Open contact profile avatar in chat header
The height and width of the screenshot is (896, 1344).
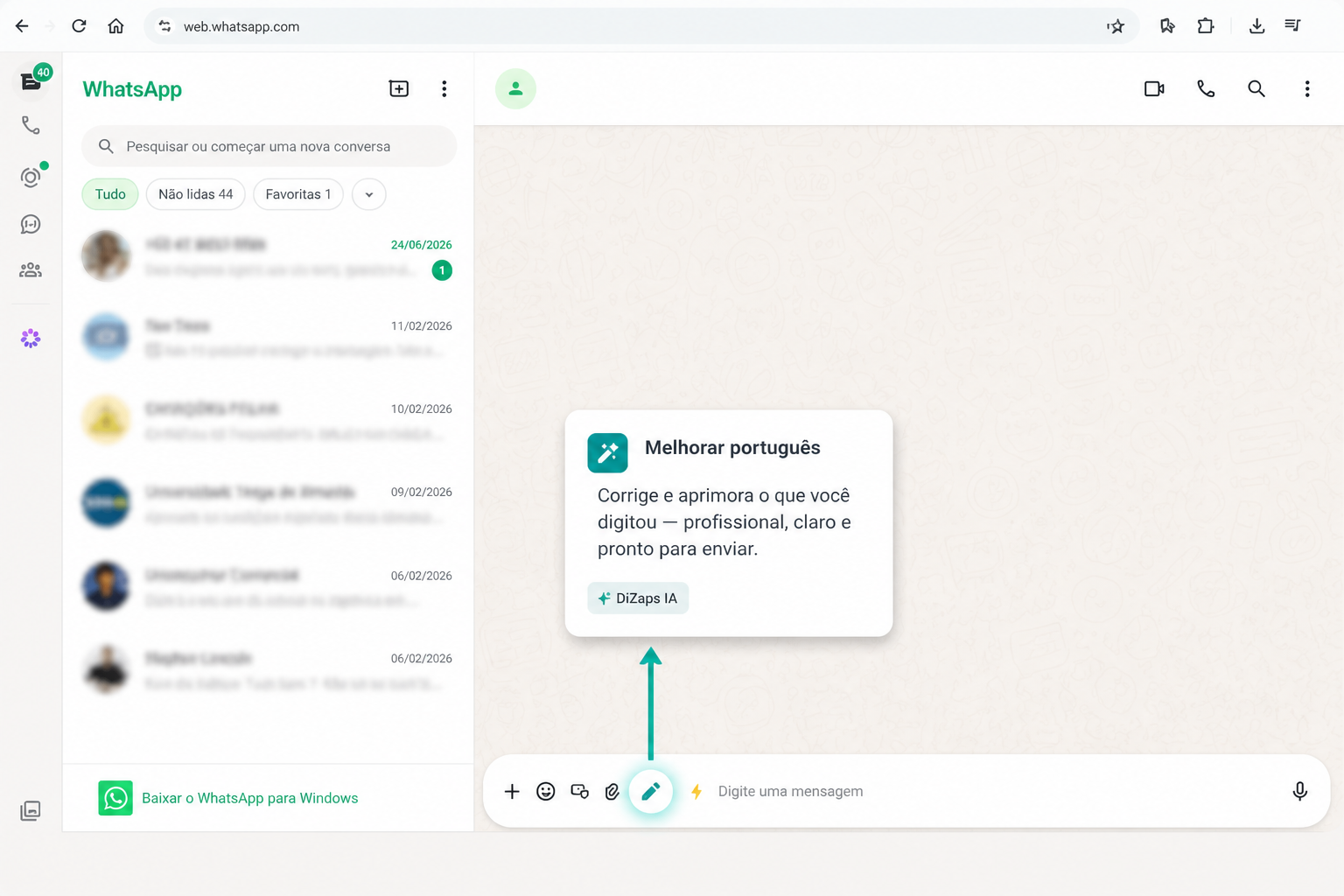click(516, 88)
